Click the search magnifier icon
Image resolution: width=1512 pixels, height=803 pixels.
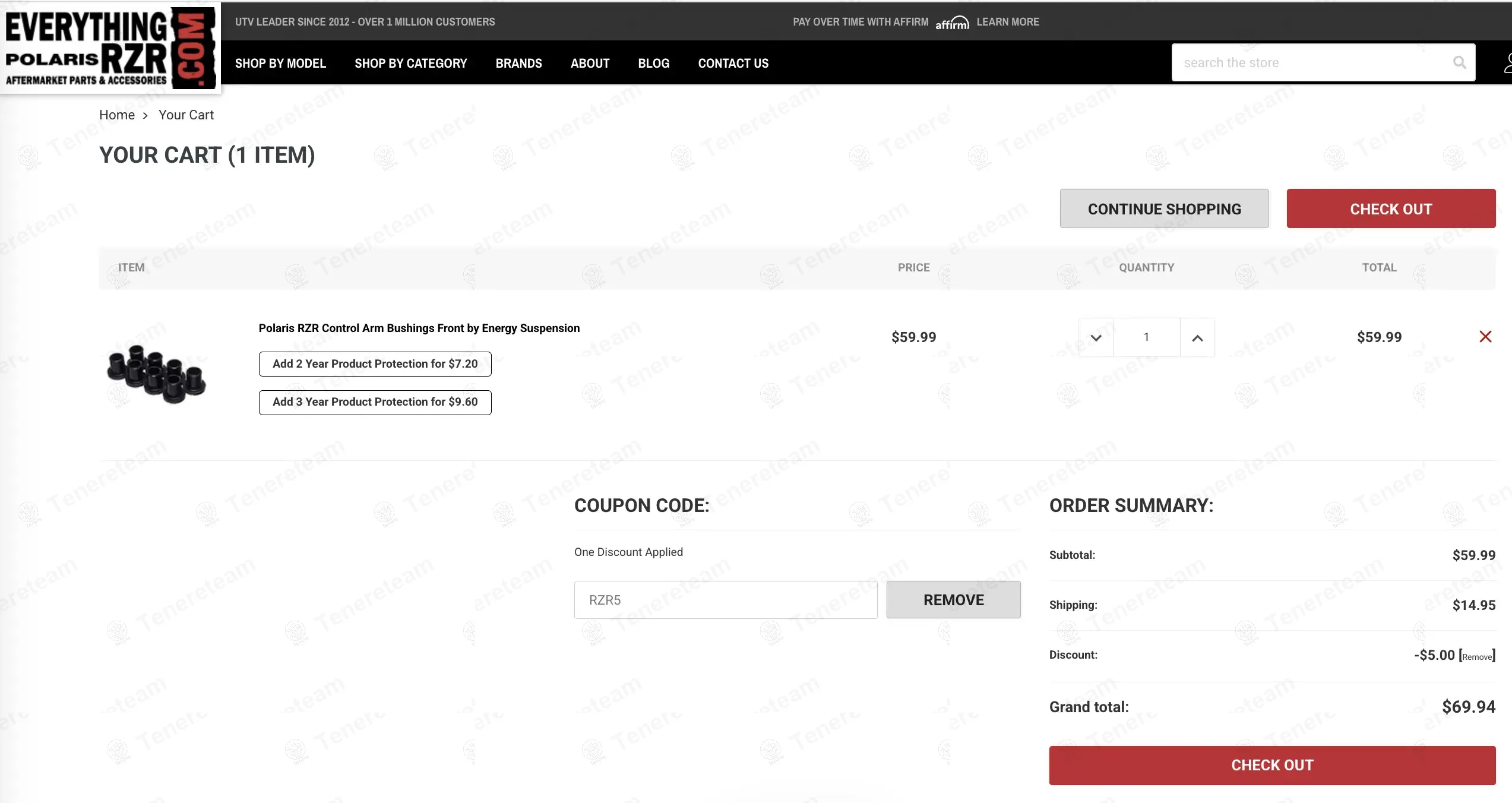[1459, 62]
